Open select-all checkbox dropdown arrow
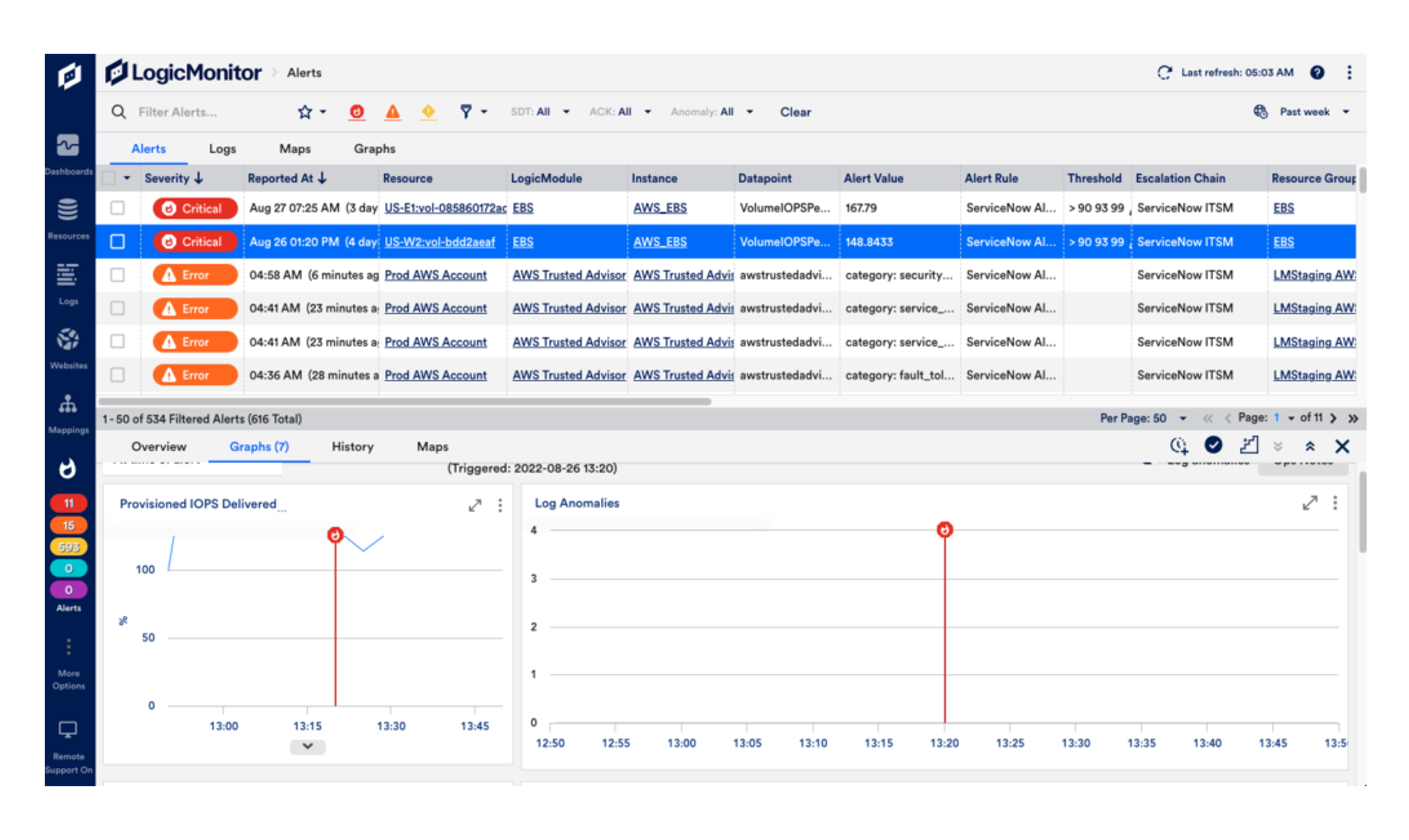This screenshot has width=1409, height=840. (x=127, y=178)
